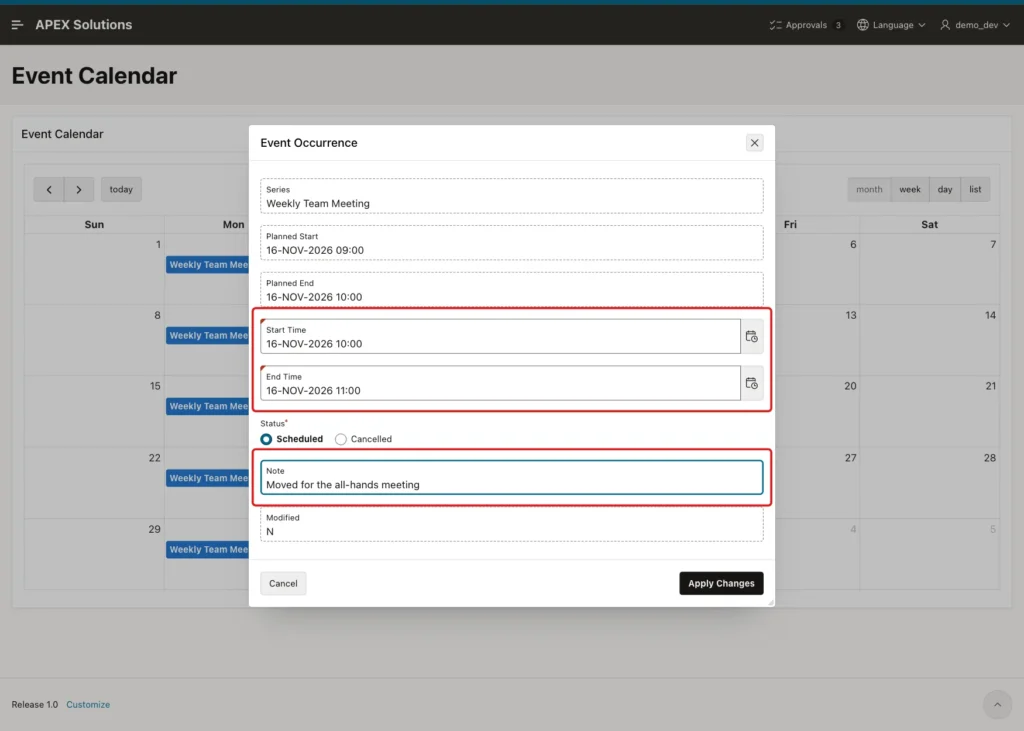Click the Approvals checklist icon

pos(775,25)
